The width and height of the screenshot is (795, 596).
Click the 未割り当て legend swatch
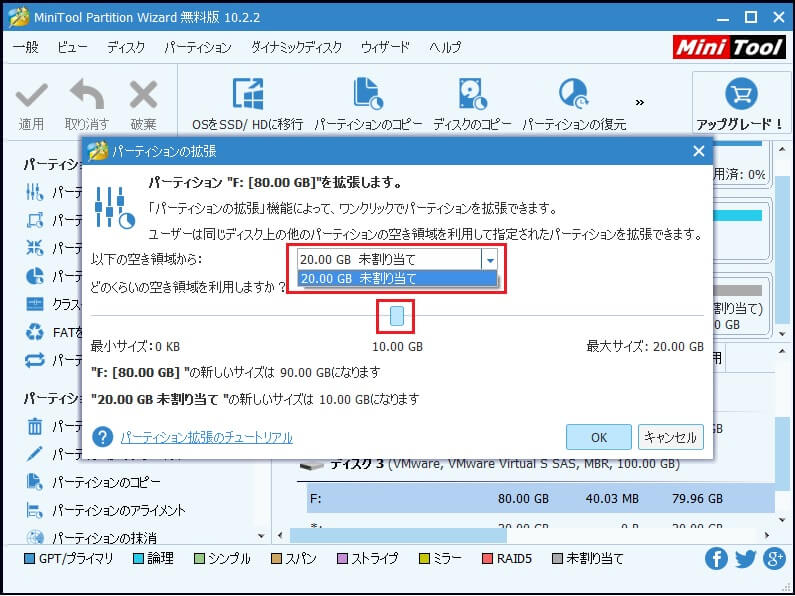pyautogui.click(x=557, y=558)
